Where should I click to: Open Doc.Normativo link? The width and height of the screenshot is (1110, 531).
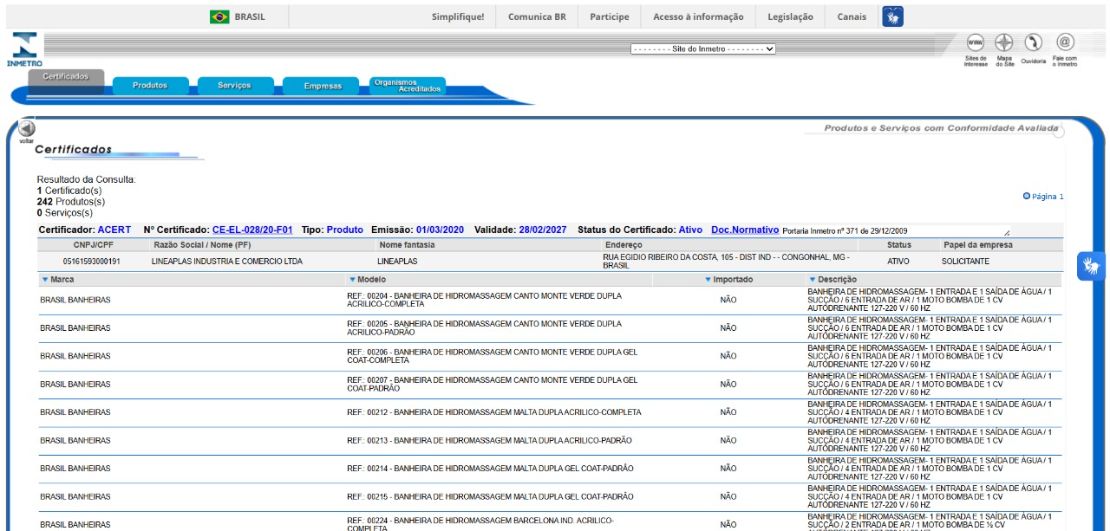(745, 230)
